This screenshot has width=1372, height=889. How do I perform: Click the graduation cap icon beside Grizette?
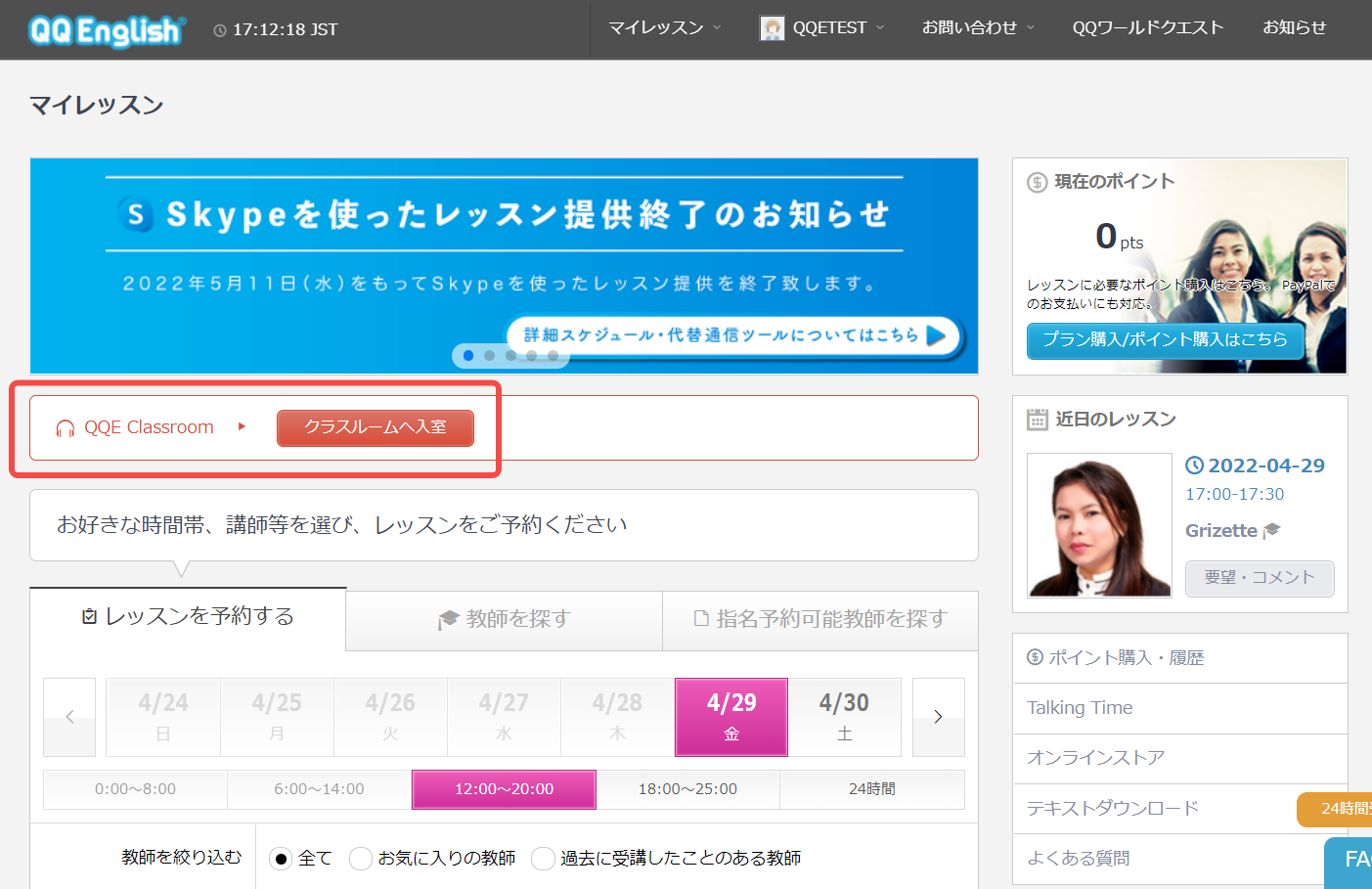[1271, 531]
